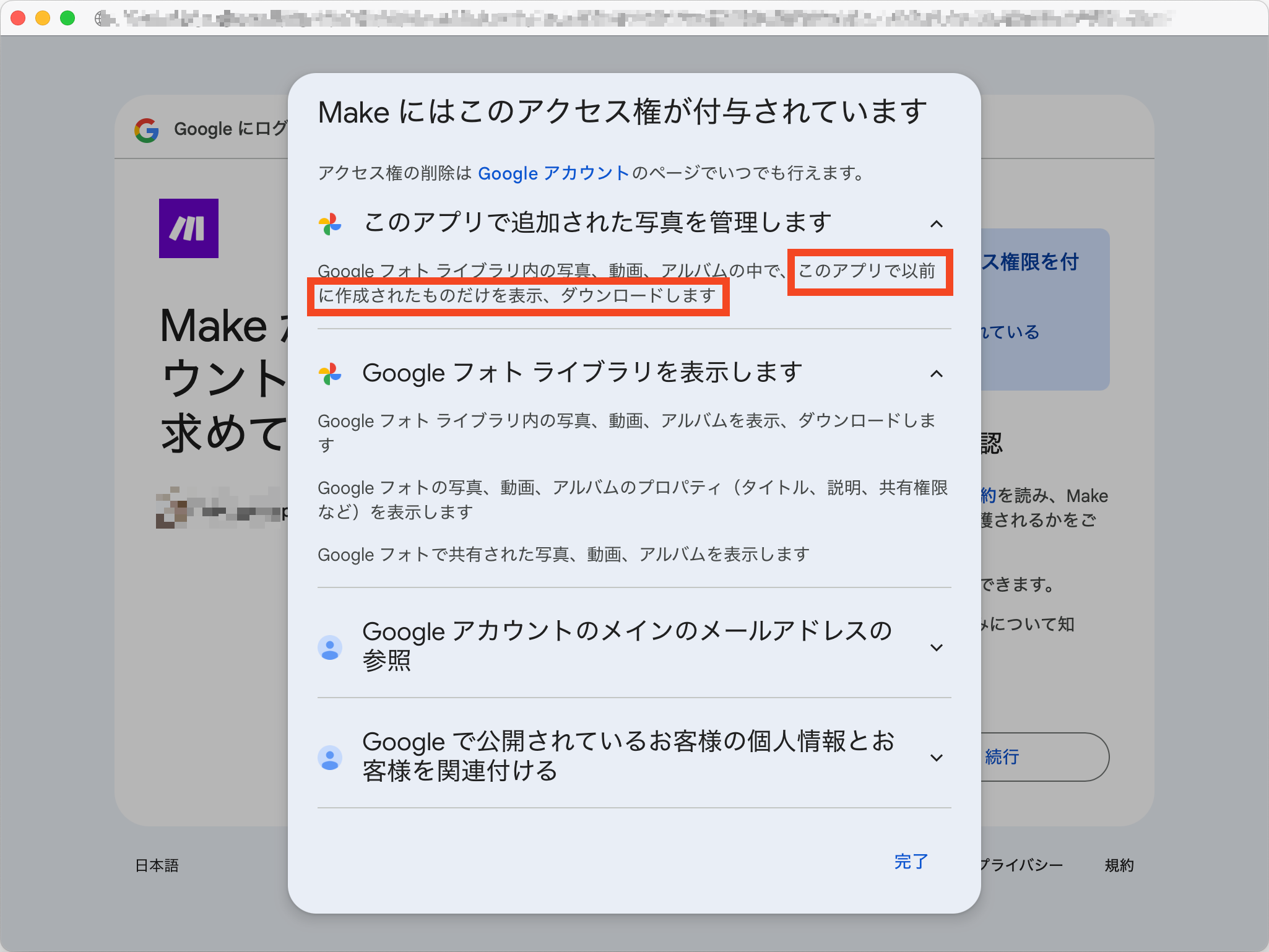Minimize the window with yellow button
Viewport: 1269px width, 952px height.
(43, 19)
